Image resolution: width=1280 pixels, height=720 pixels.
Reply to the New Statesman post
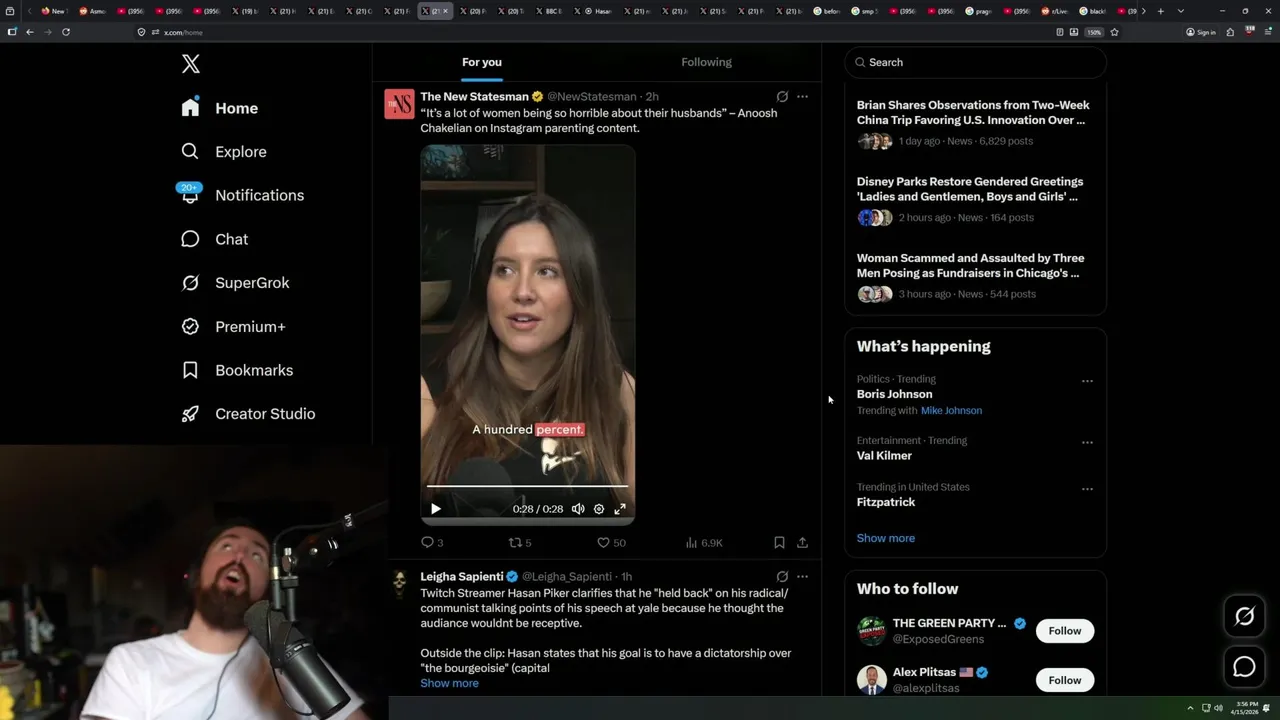tap(432, 543)
